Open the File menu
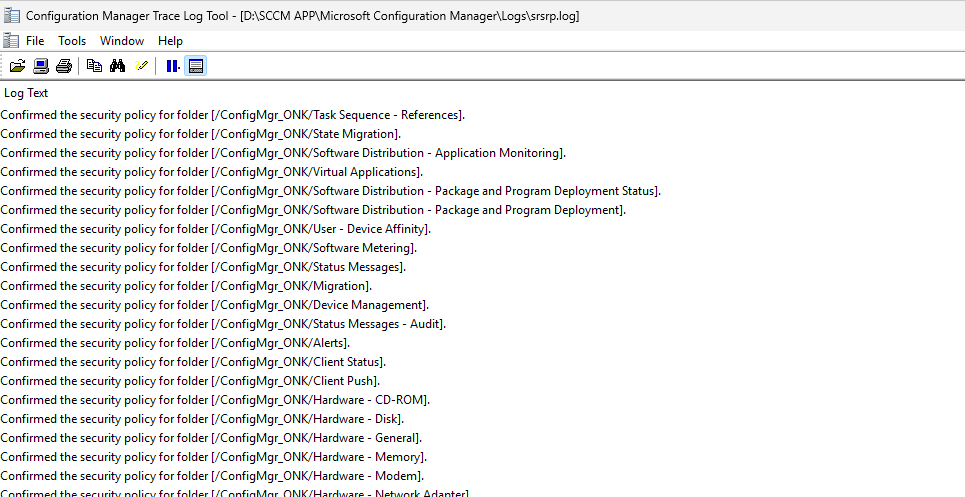Viewport: 965px width, 497px height. pyautogui.click(x=35, y=41)
